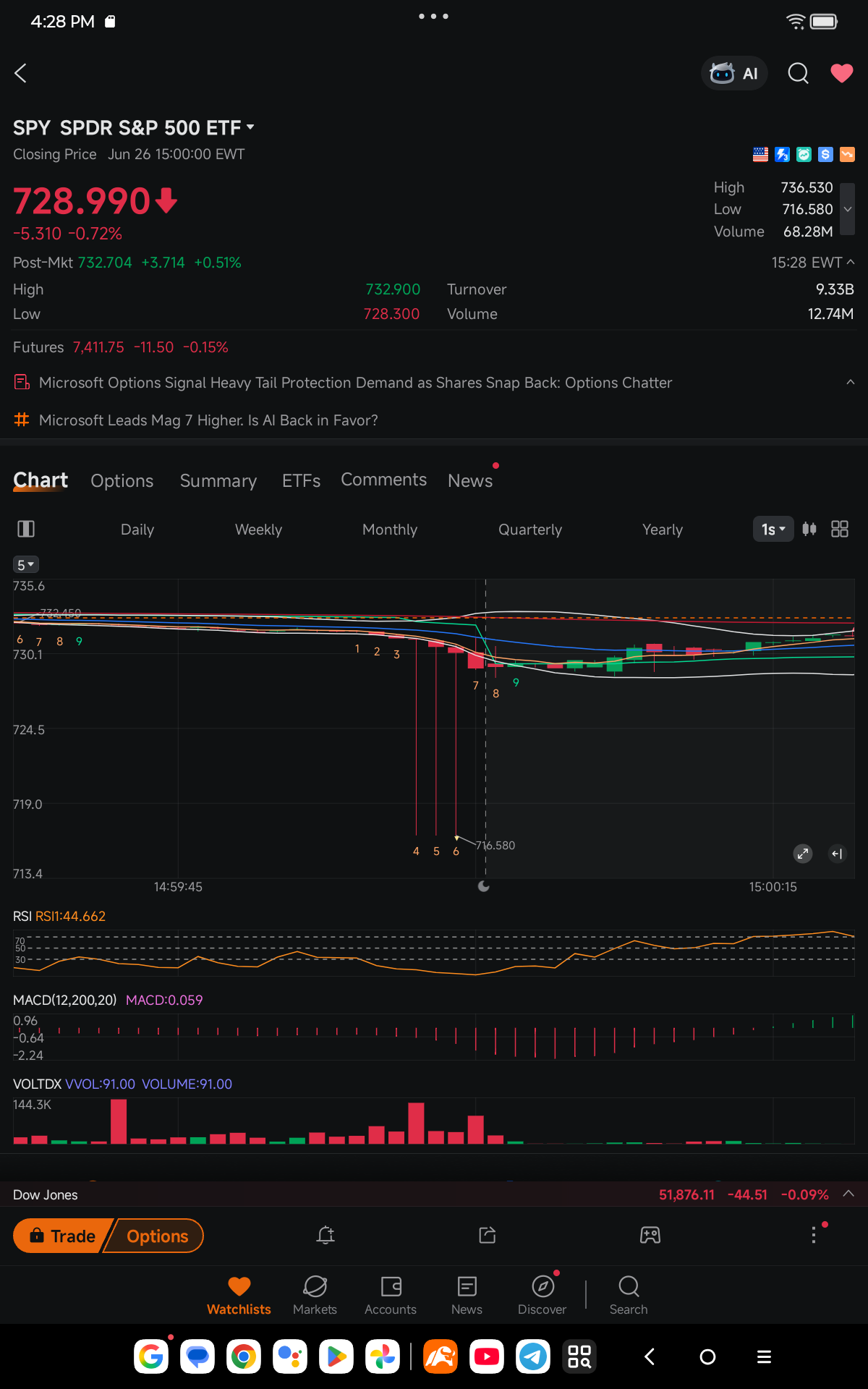This screenshot has height=1389, width=868.
Task: Tap the blue lightning badge icon
Action: (782, 154)
